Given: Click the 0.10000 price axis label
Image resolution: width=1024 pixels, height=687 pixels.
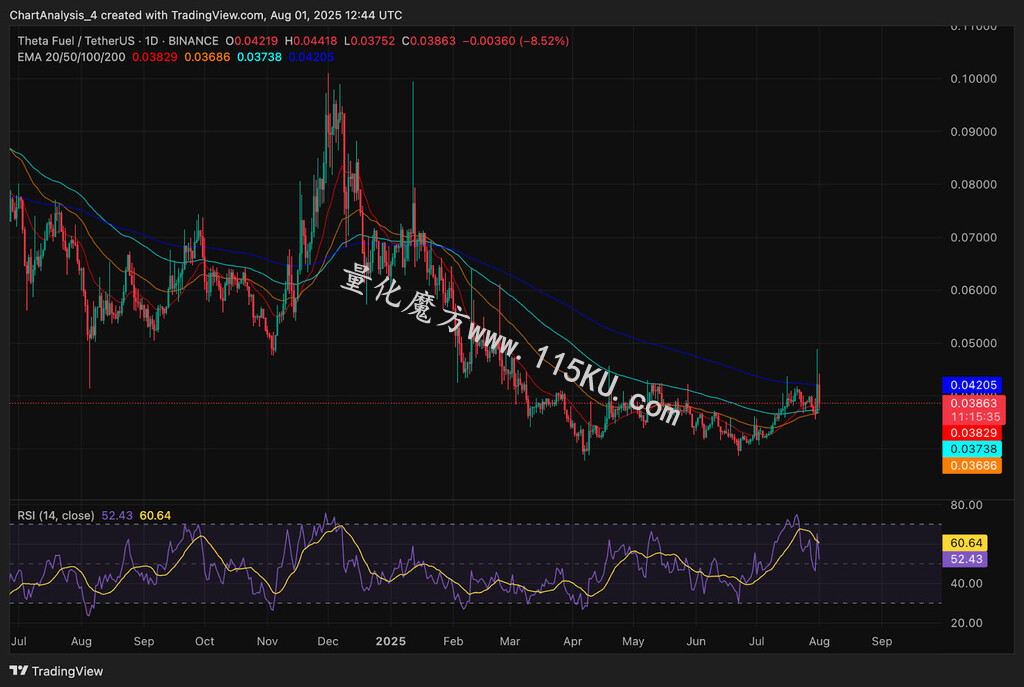Looking at the screenshot, I should (x=973, y=78).
